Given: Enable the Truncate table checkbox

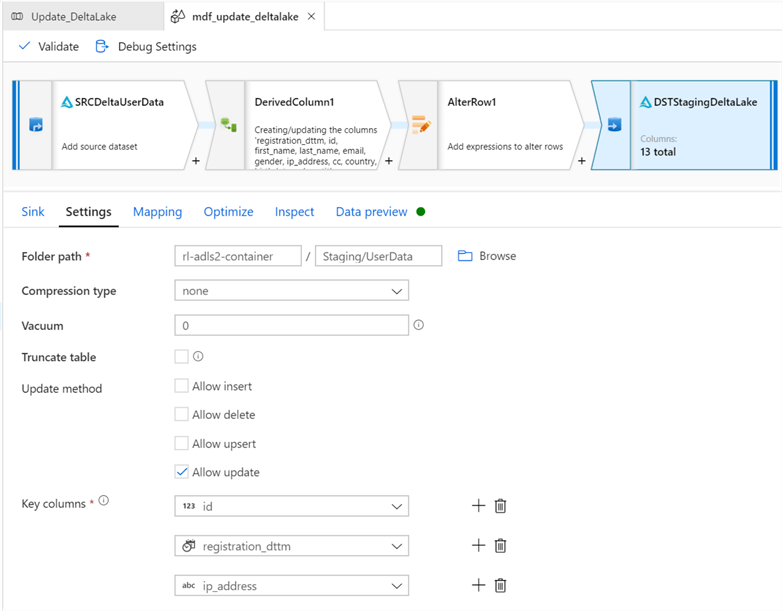Looking at the screenshot, I should pos(181,356).
